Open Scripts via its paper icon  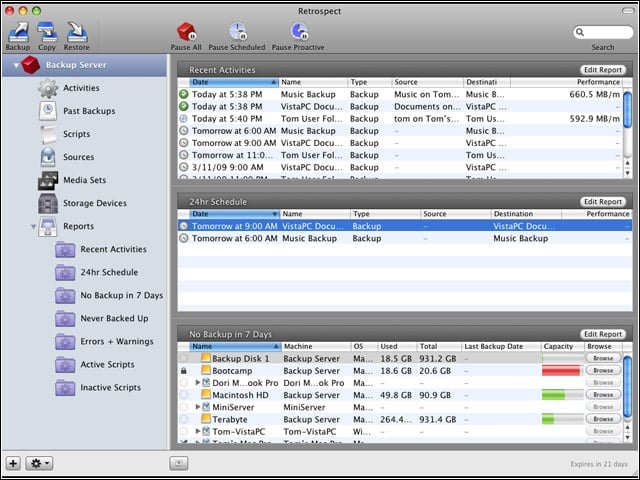pyautogui.click(x=48, y=134)
